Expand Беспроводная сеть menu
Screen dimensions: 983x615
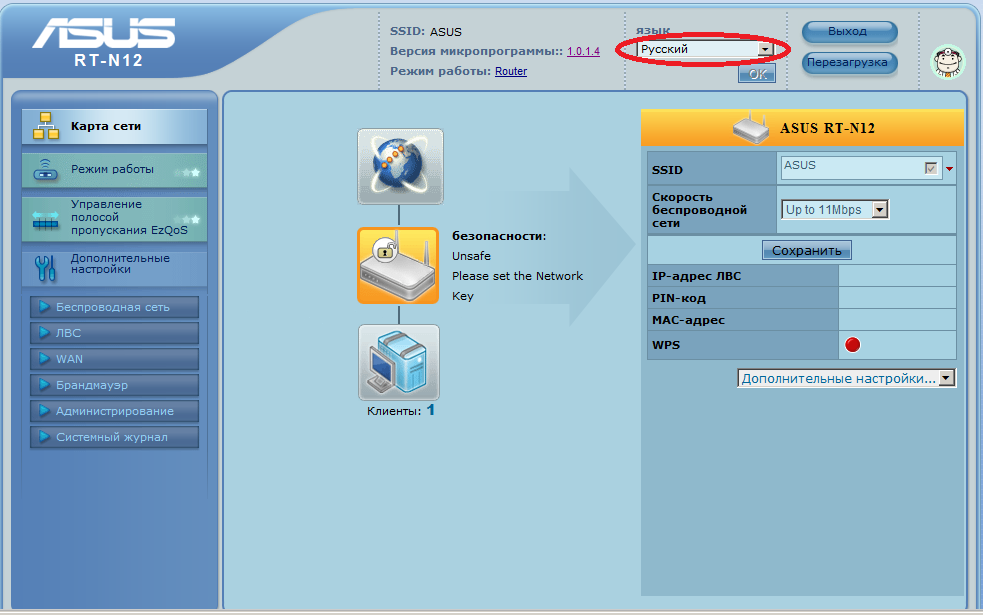click(114, 307)
